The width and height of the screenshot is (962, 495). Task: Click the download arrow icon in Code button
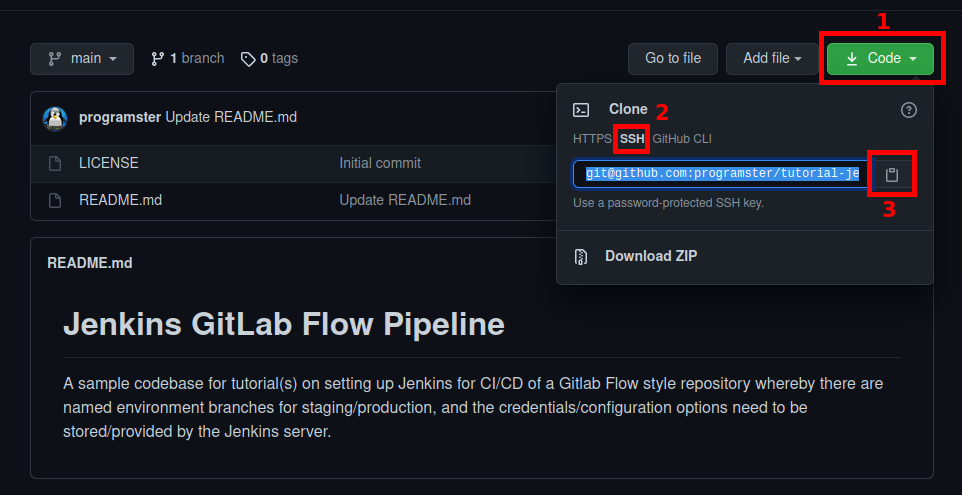[852, 59]
